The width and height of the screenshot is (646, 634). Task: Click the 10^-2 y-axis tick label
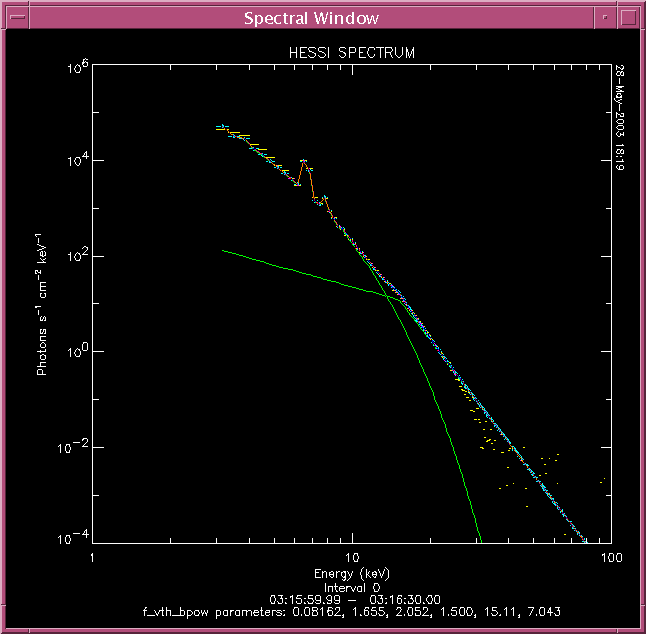tap(73, 447)
